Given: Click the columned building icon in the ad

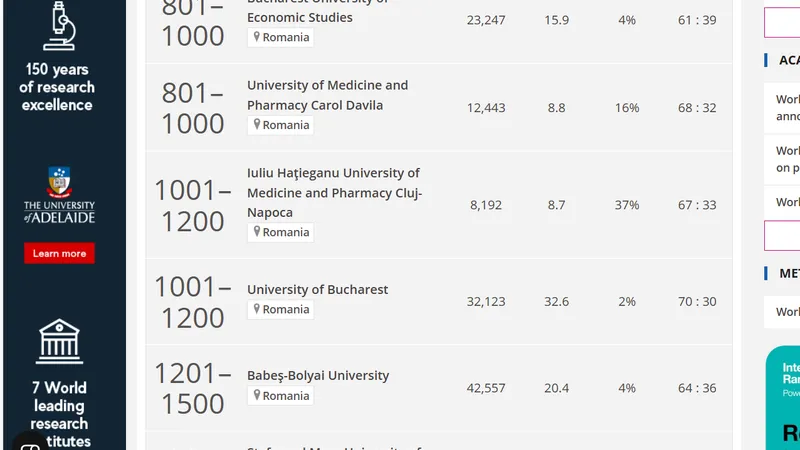Looking at the screenshot, I should (59, 341).
